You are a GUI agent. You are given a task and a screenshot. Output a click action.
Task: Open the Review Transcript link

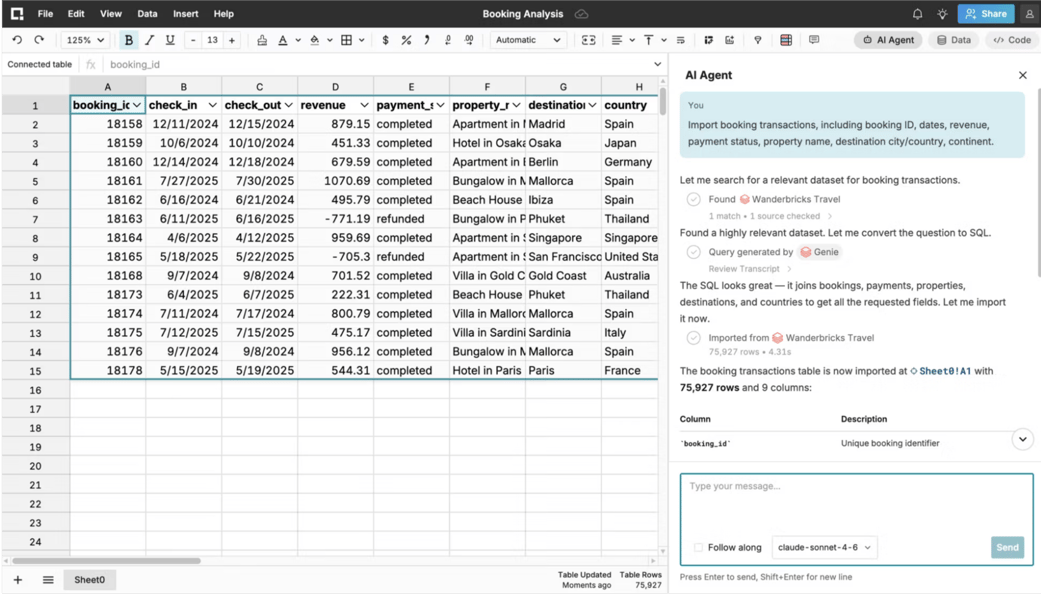pyautogui.click(x=744, y=269)
